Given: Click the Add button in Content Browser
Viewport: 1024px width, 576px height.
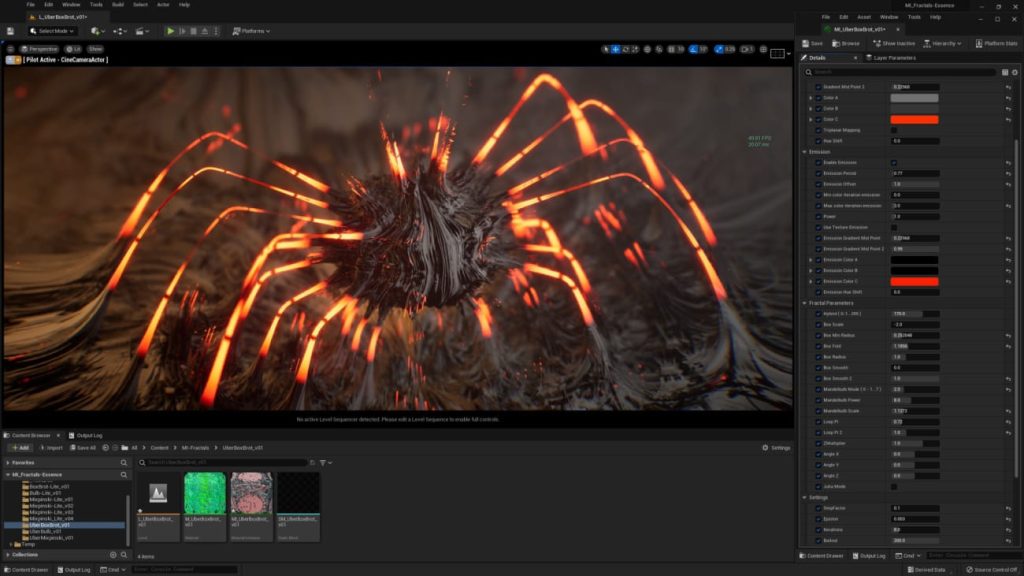Looking at the screenshot, I should [x=20, y=448].
